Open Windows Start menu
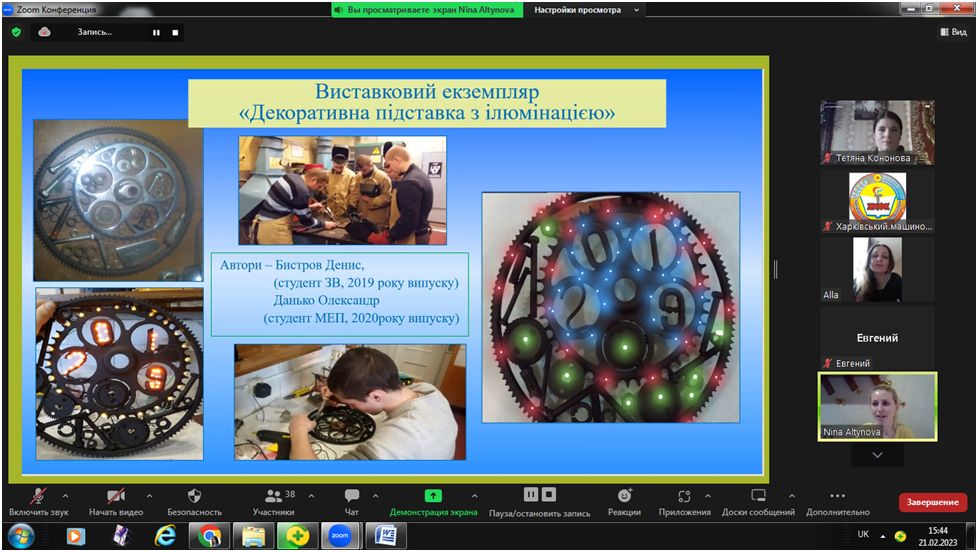Image resolution: width=978 pixels, height=552 pixels. 21,536
